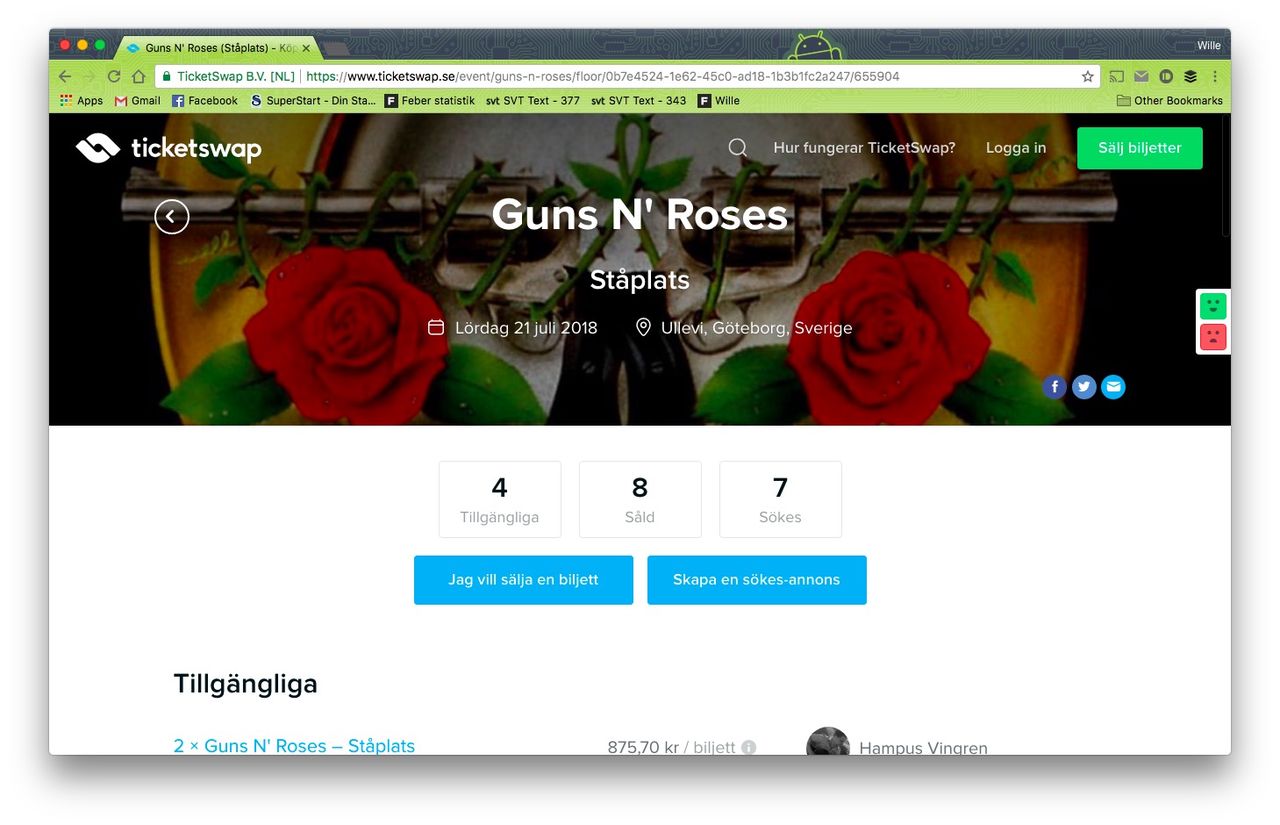Reload the page with the refresh icon
1280x825 pixels.
coord(114,76)
